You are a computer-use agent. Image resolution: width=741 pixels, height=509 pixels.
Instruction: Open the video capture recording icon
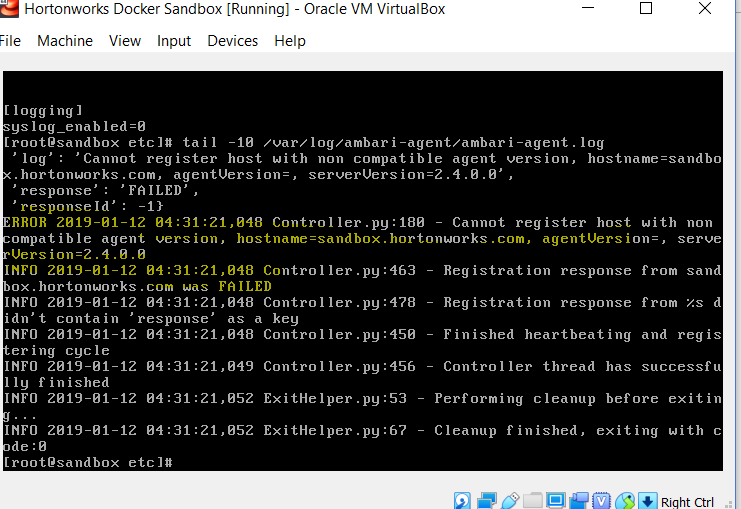pyautogui.click(x=579, y=500)
